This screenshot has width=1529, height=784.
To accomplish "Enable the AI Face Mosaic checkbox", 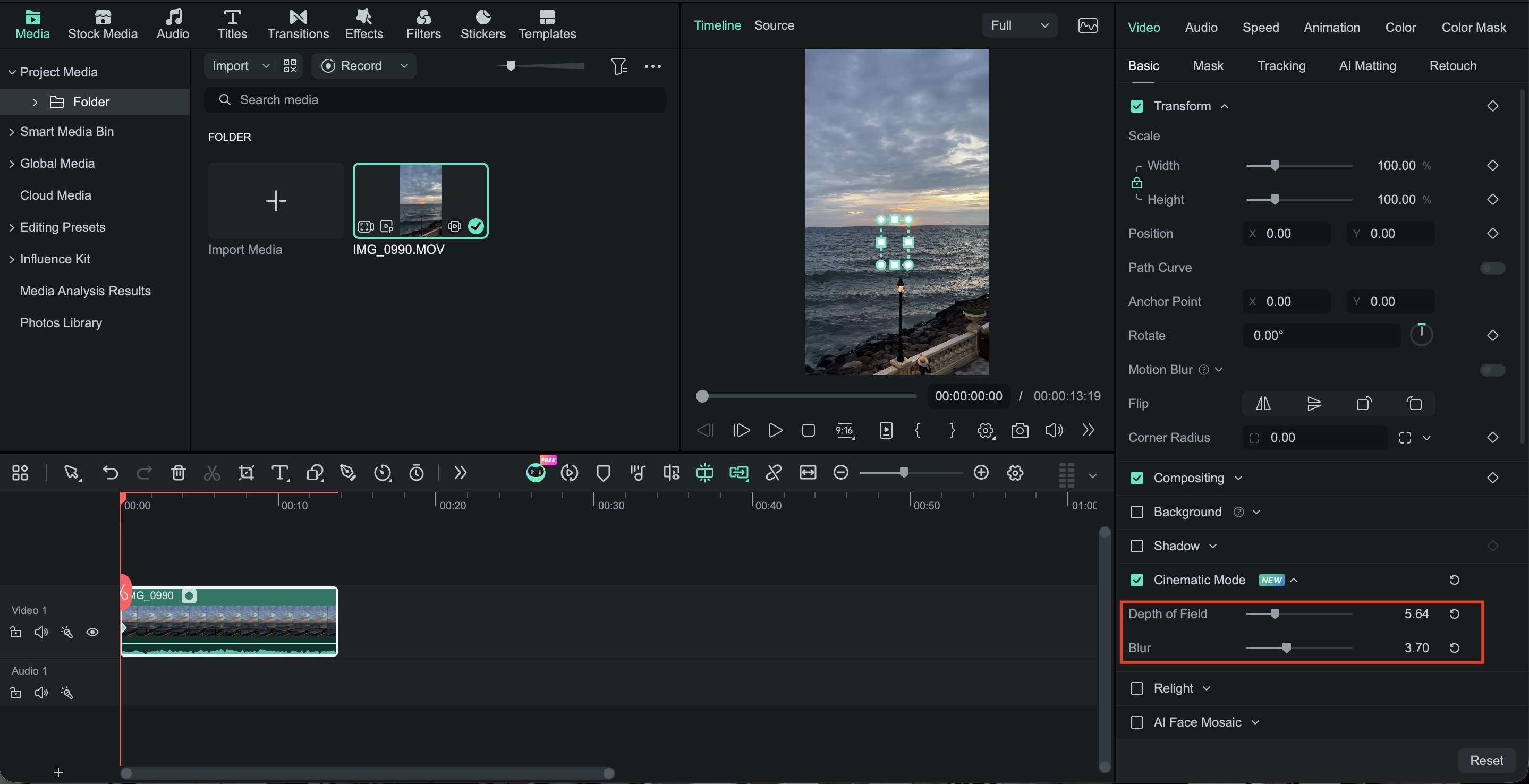I will tap(1137, 722).
